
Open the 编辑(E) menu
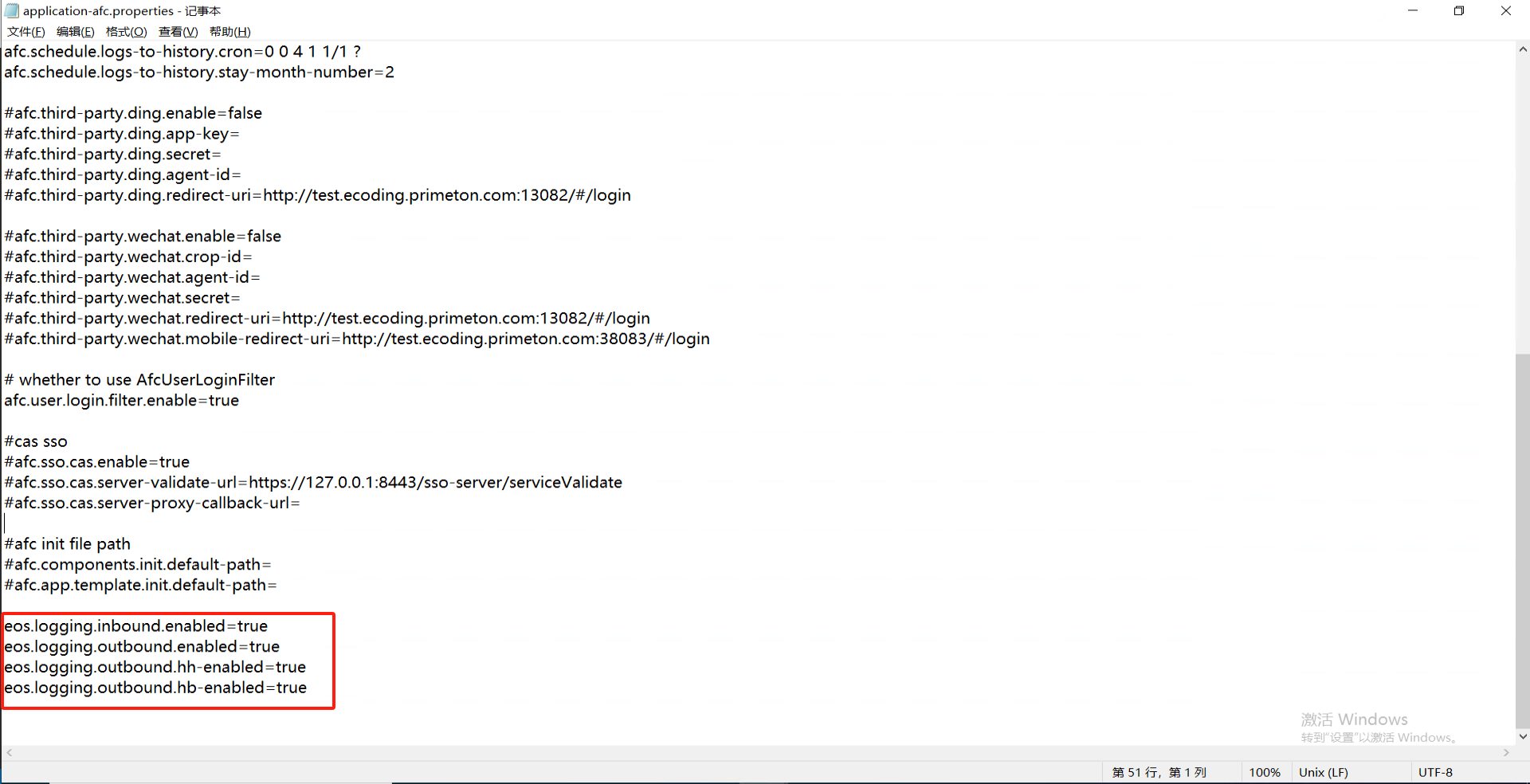coord(76,32)
